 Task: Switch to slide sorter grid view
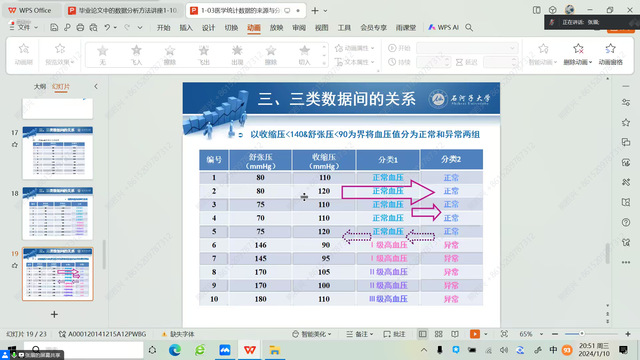tap(438, 334)
